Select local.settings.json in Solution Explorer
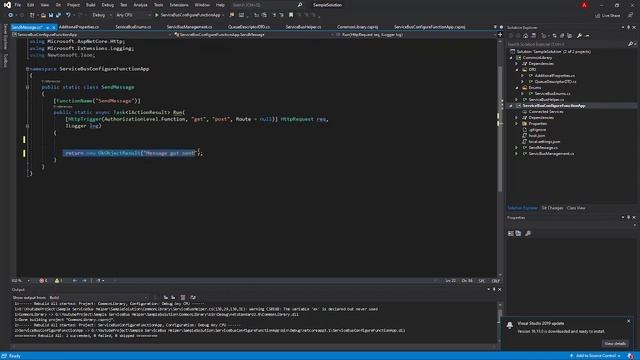This screenshot has height=360, width=640. [x=544, y=142]
